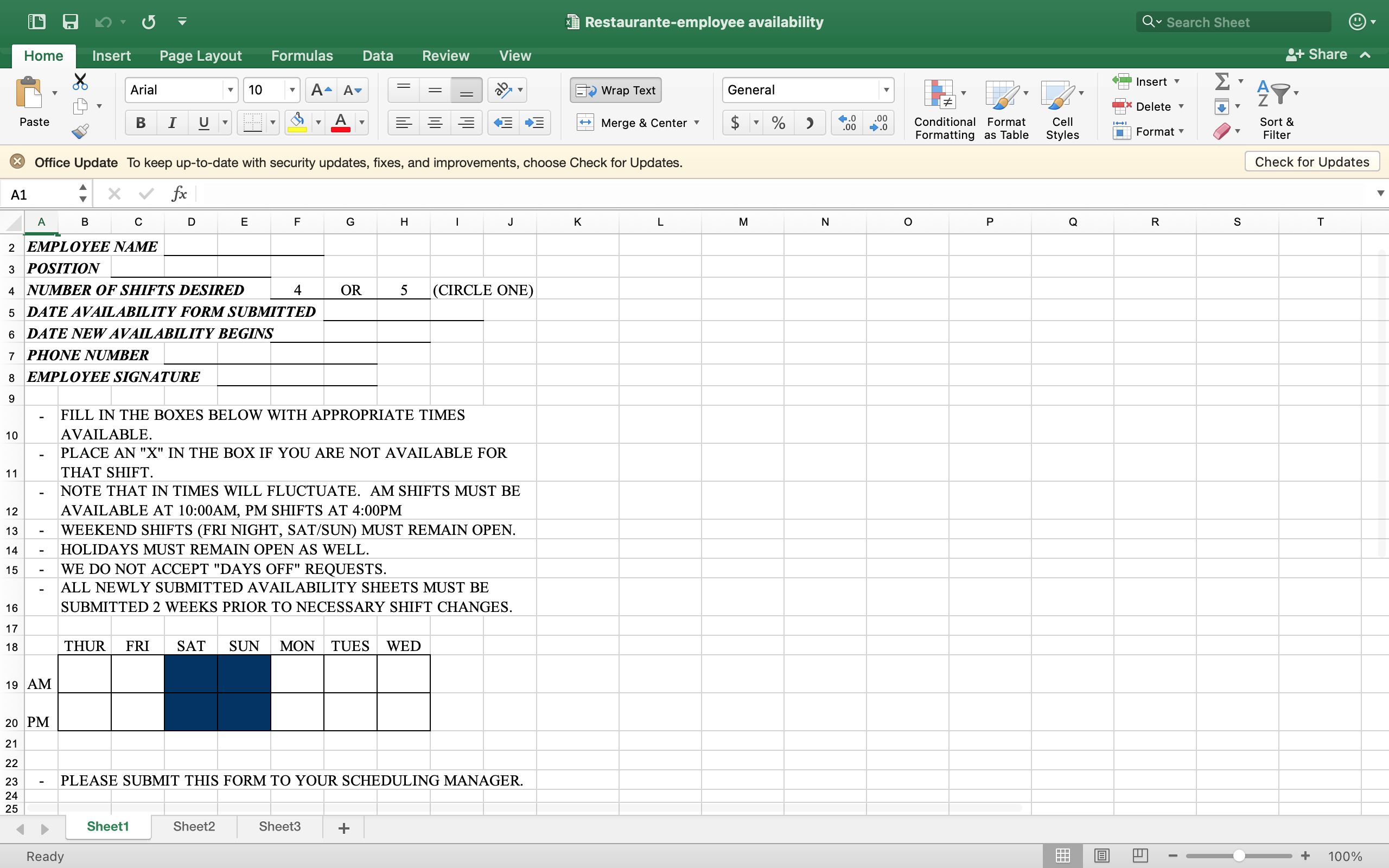
Task: Click the Increase Indent icon
Action: (x=535, y=122)
